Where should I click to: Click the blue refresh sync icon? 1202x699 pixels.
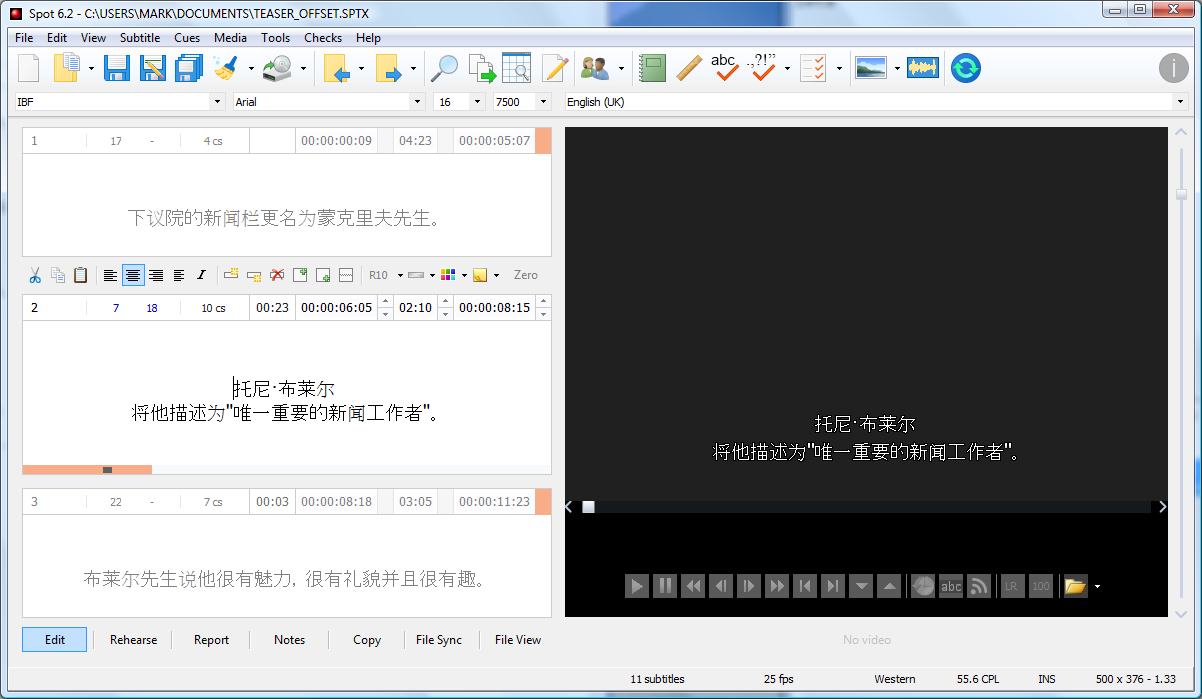965,68
